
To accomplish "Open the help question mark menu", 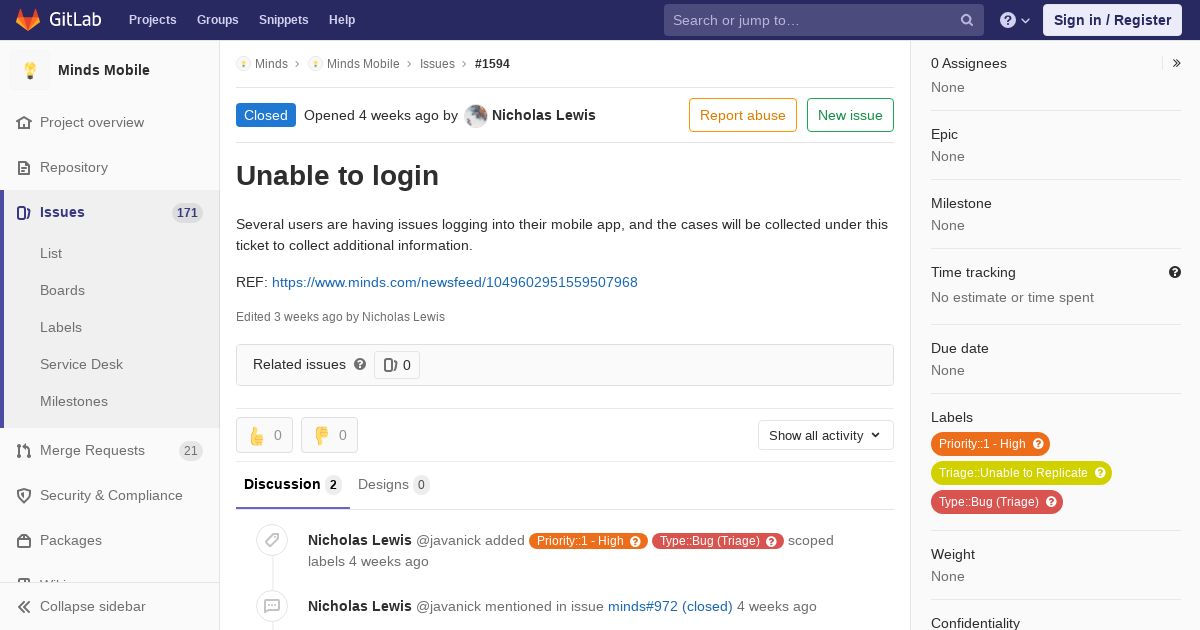I will (1015, 20).
